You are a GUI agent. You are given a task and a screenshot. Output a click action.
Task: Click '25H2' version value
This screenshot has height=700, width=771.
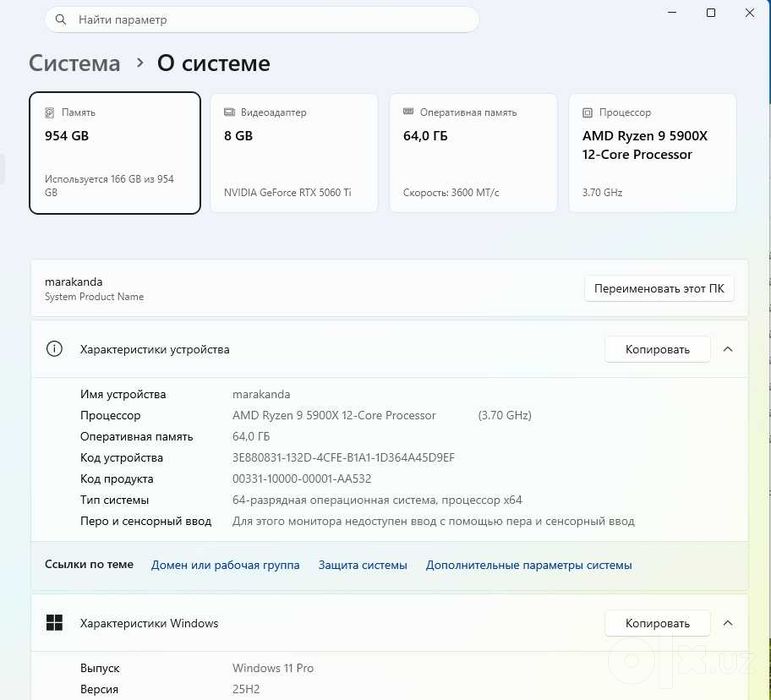[246, 690]
